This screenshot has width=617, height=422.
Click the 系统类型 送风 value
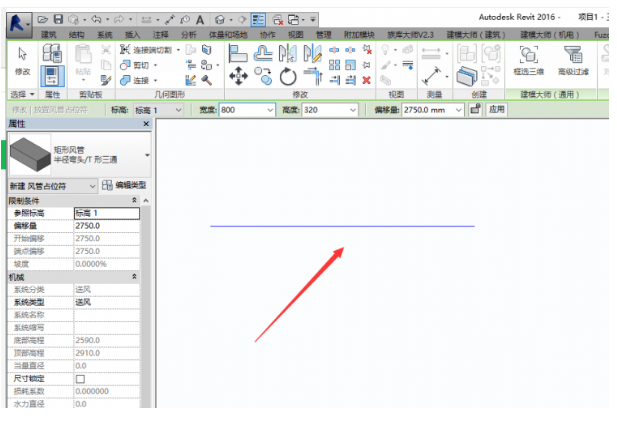click(x=107, y=302)
